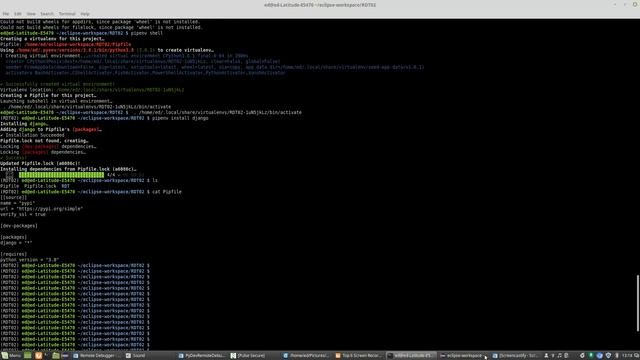Open the File menu
This screenshot has height=360, width=640.
tap(6, 14)
